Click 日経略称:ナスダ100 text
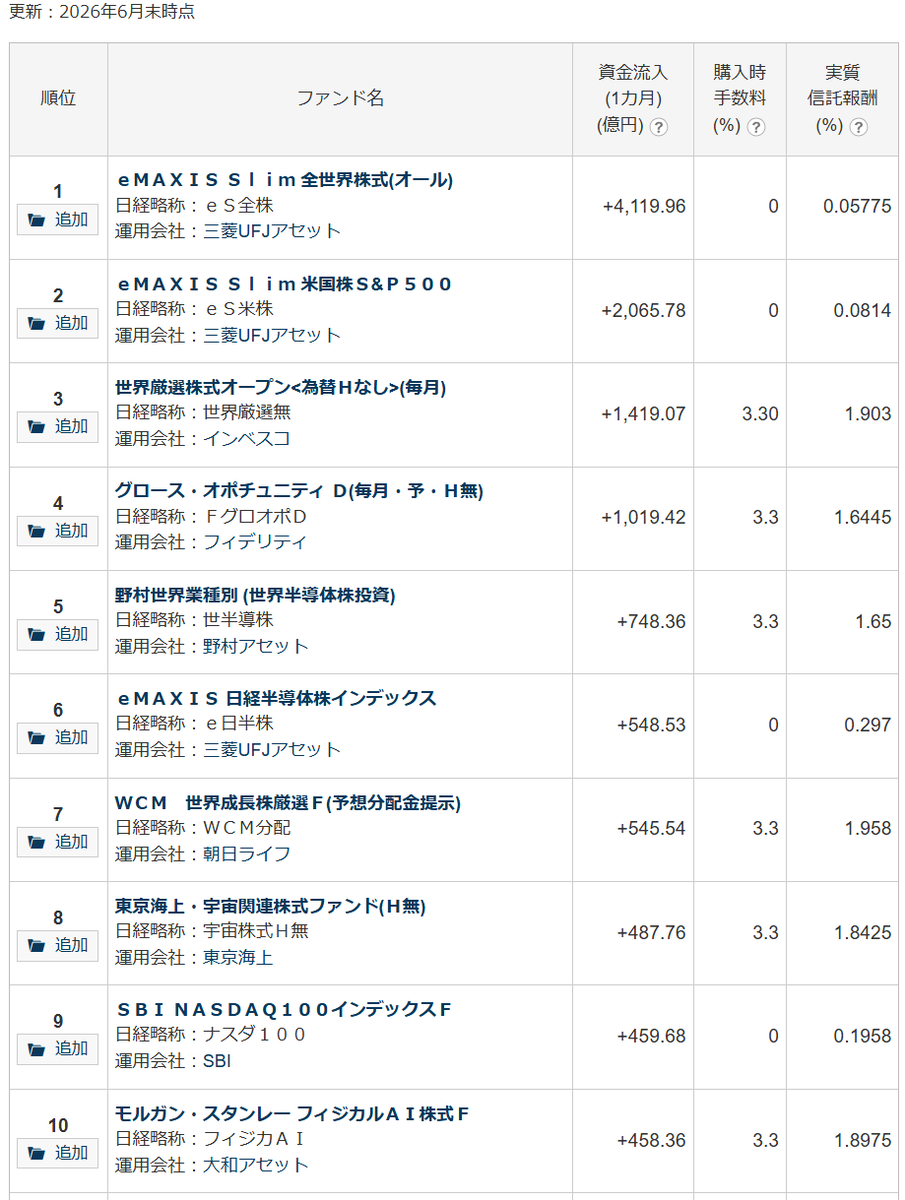The height and width of the screenshot is (1200, 905). [211, 1035]
